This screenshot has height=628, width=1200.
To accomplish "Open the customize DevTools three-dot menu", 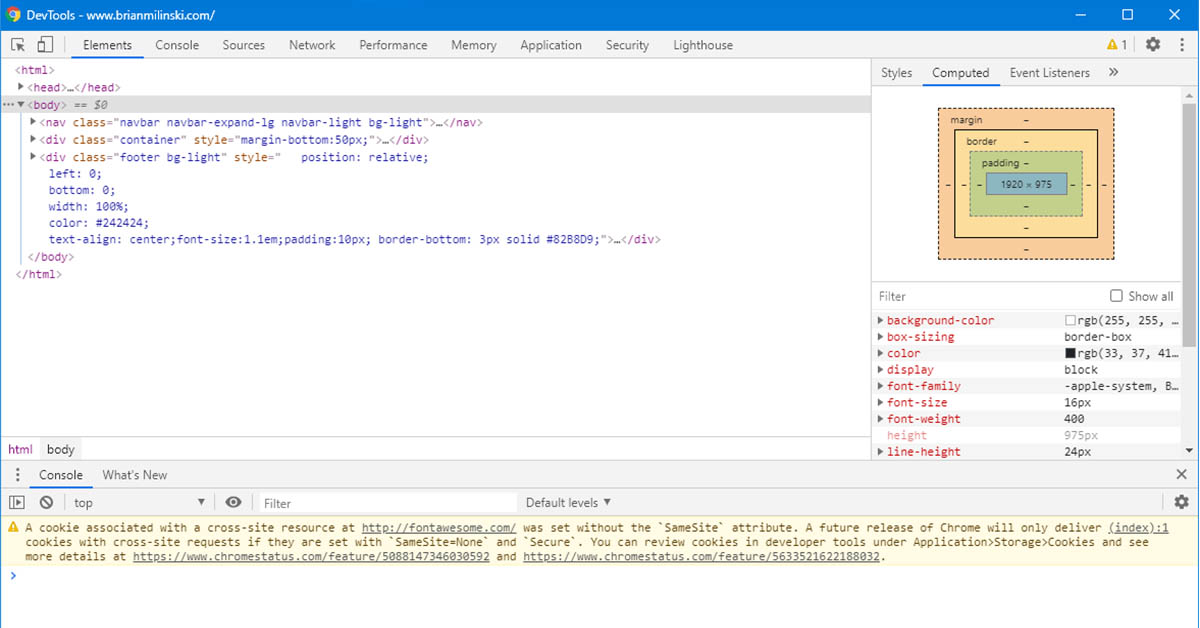I will 1181,45.
